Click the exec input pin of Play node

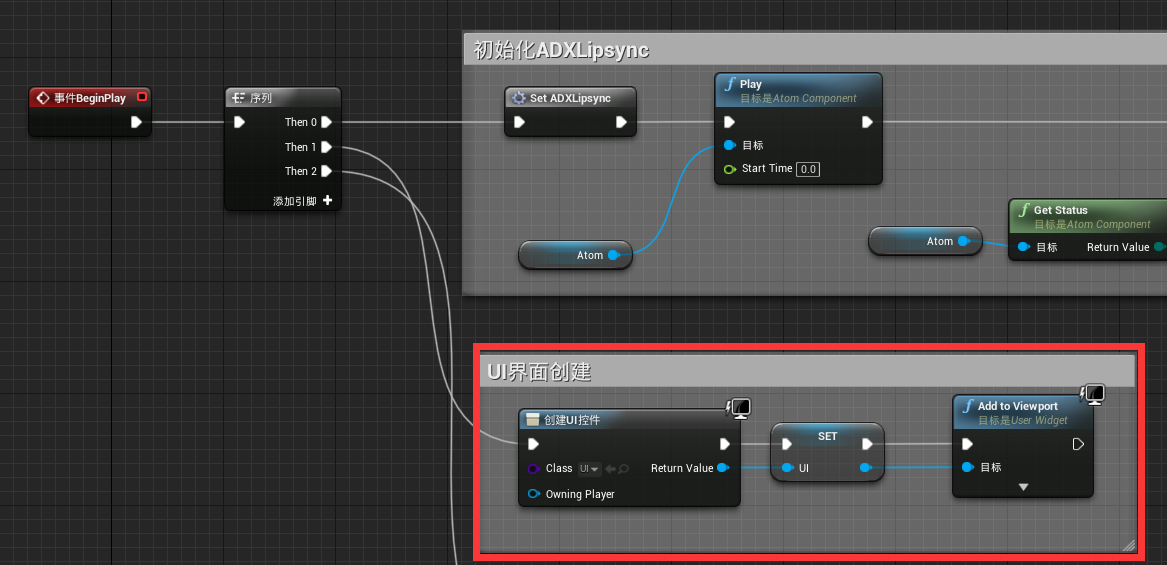[730, 122]
